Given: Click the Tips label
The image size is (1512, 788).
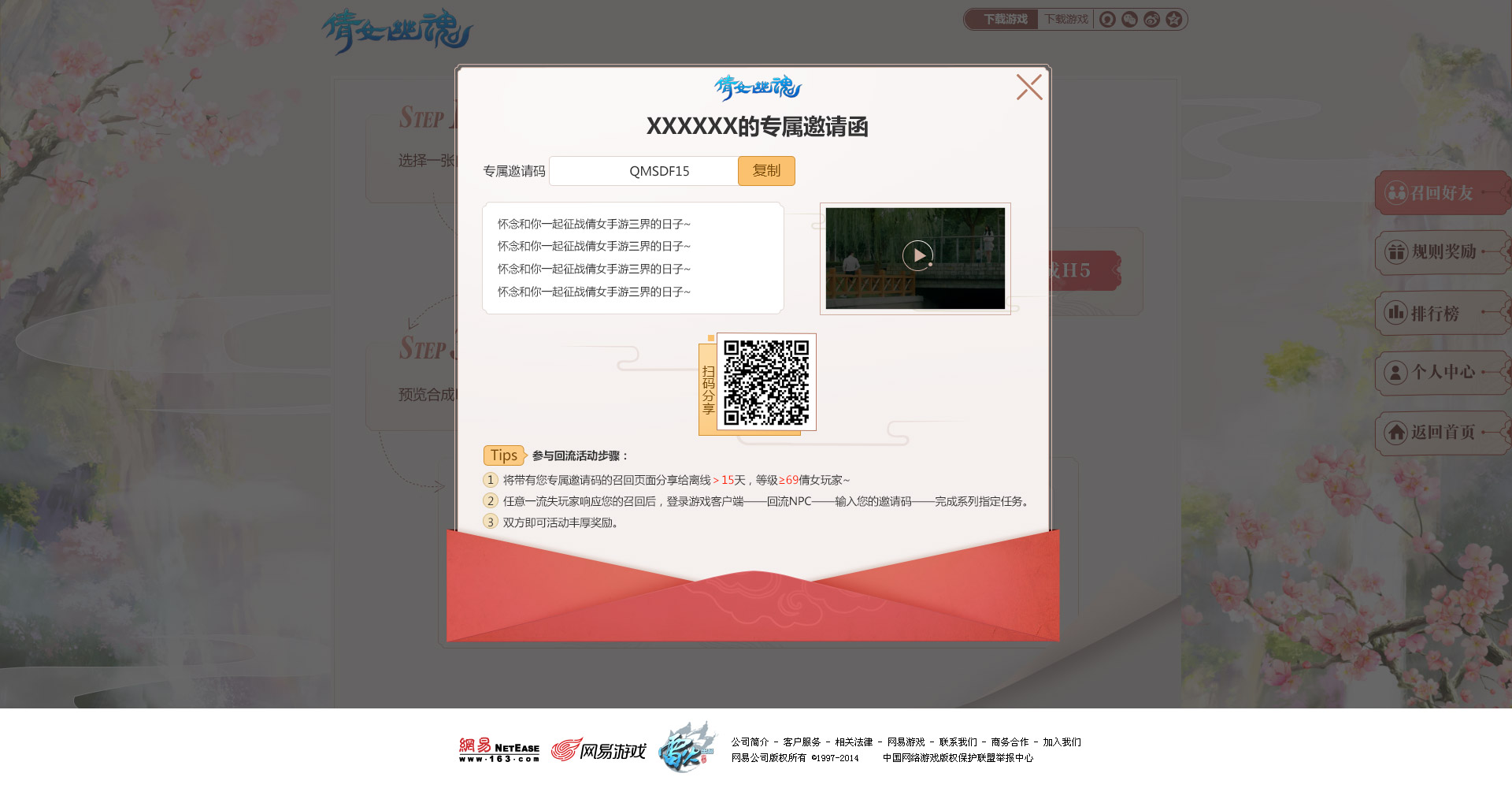Looking at the screenshot, I should 504,455.
